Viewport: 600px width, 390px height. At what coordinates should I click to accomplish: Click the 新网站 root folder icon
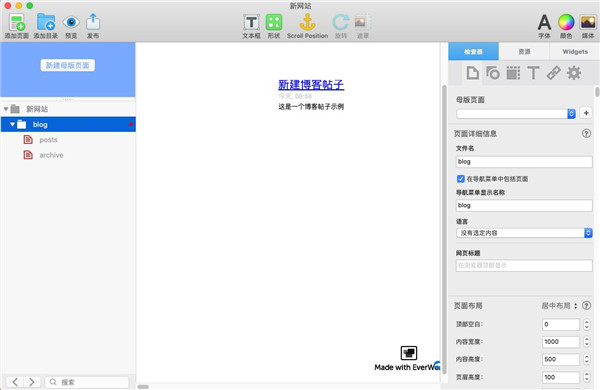15,109
